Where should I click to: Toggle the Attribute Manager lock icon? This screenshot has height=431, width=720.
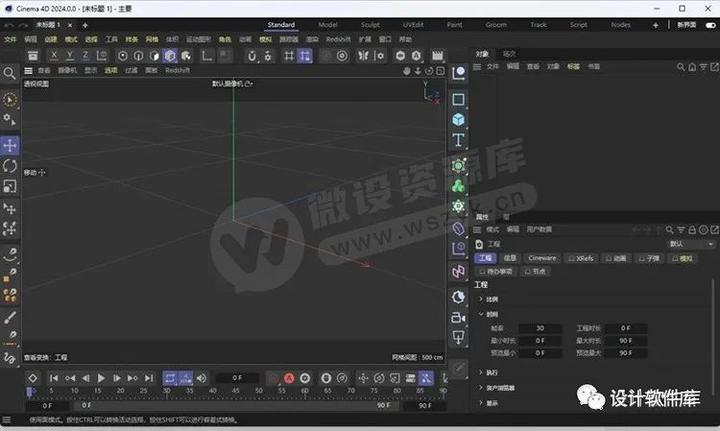pyautogui.click(x=692, y=229)
